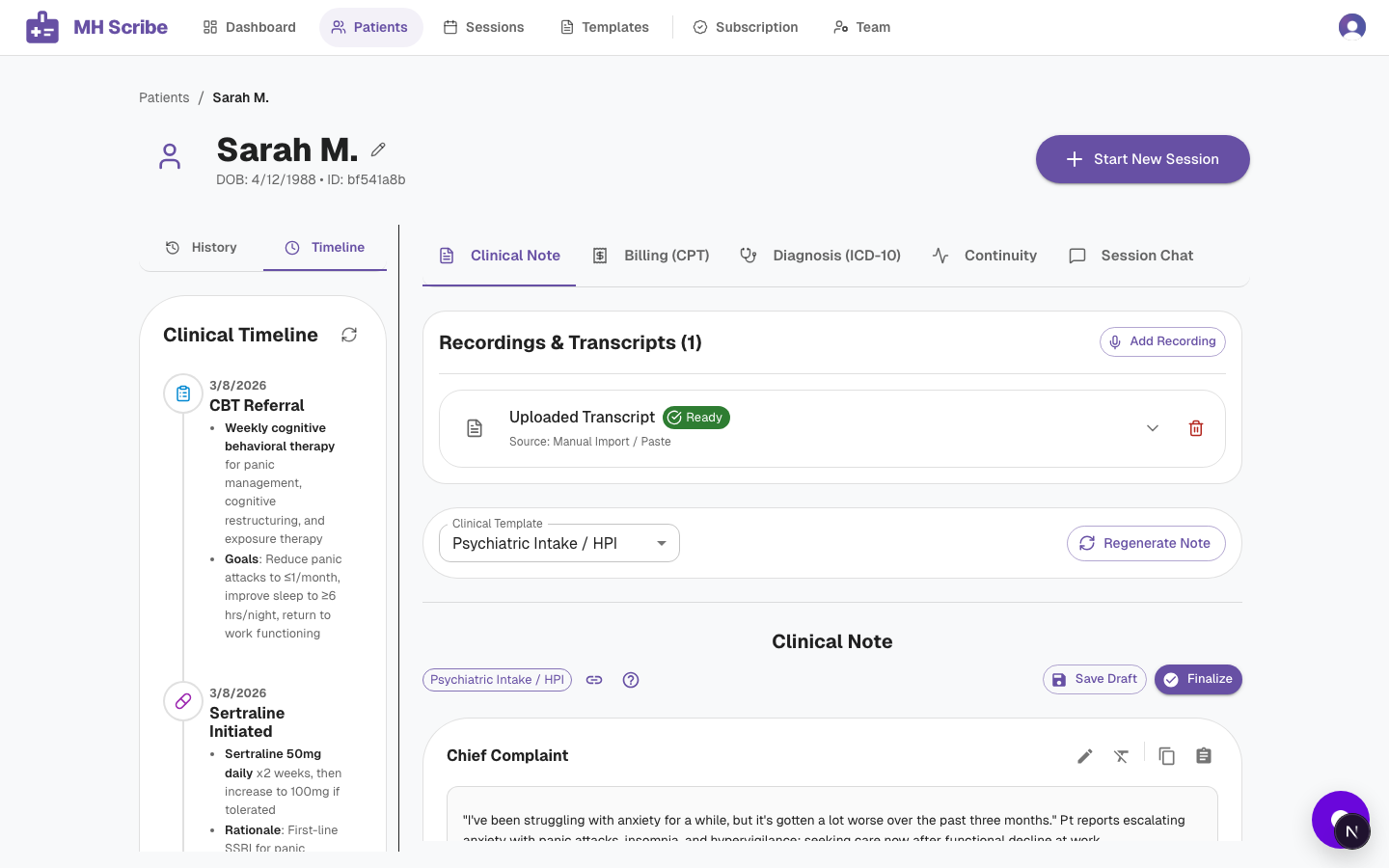The height and width of the screenshot is (868, 1389).
Task: Click Start New Session button
Action: click(1143, 159)
